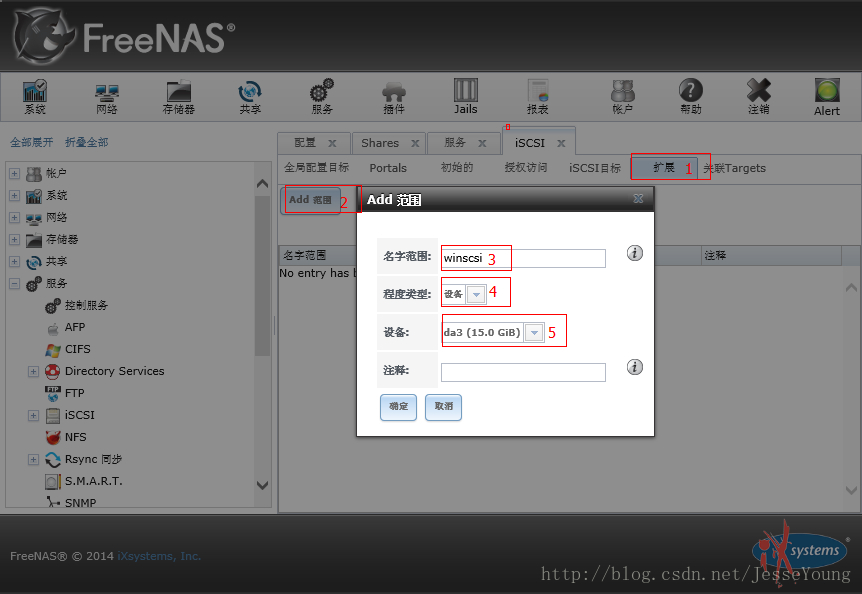Click the info icon beside 名字范围 field
The height and width of the screenshot is (594, 862).
634,253
